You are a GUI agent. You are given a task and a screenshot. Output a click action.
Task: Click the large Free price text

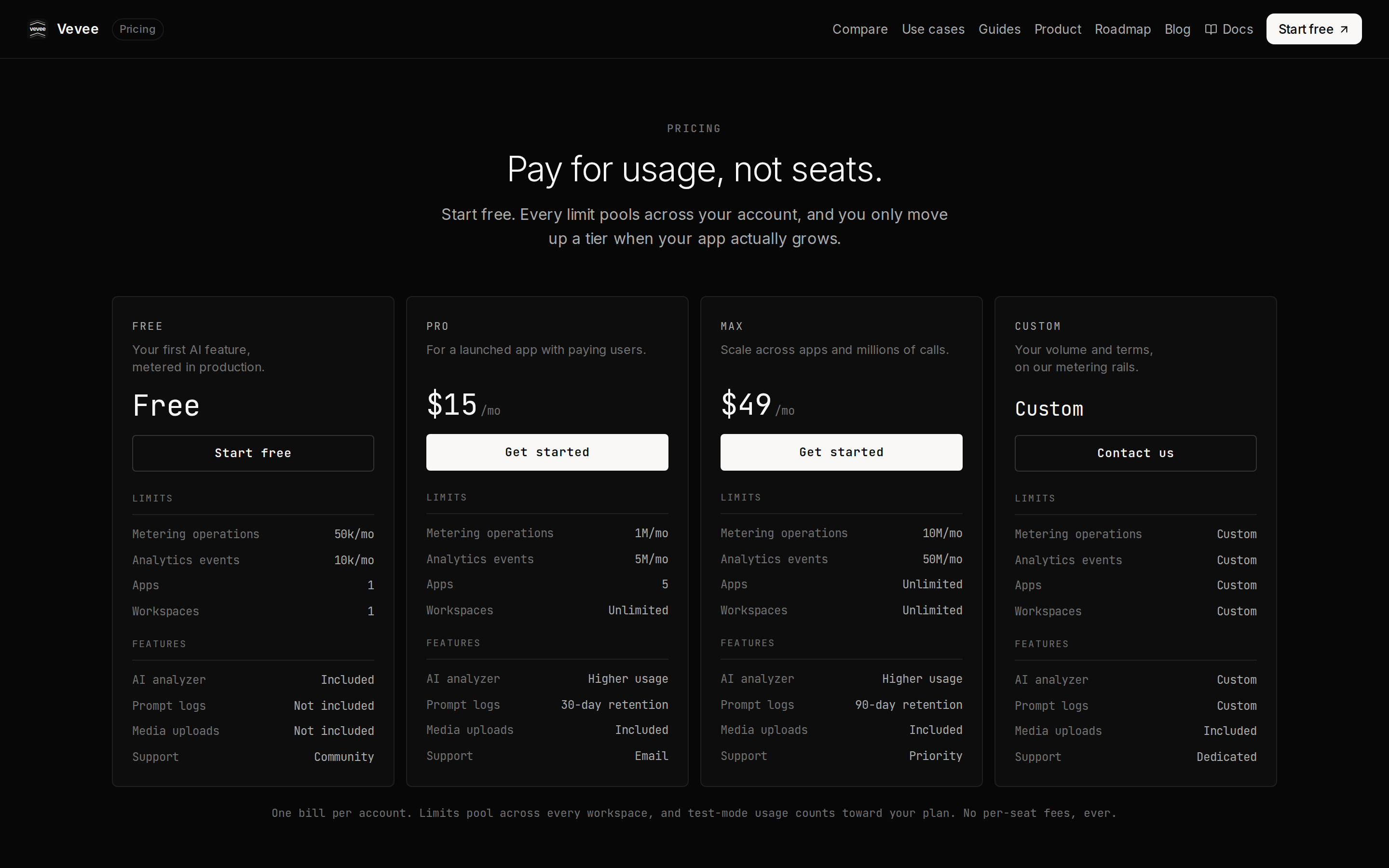click(166, 405)
